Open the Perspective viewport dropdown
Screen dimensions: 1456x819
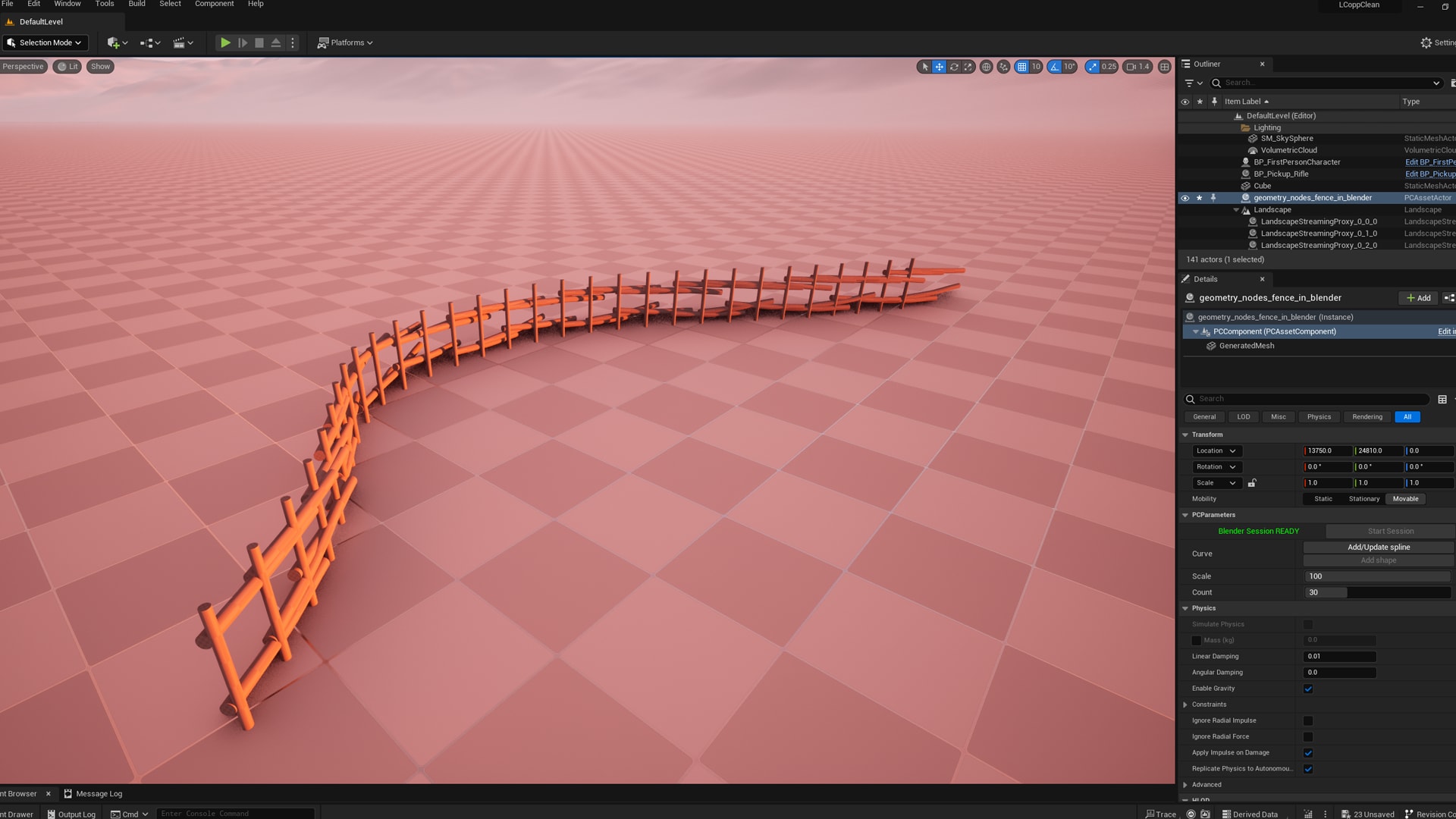pyautogui.click(x=24, y=67)
